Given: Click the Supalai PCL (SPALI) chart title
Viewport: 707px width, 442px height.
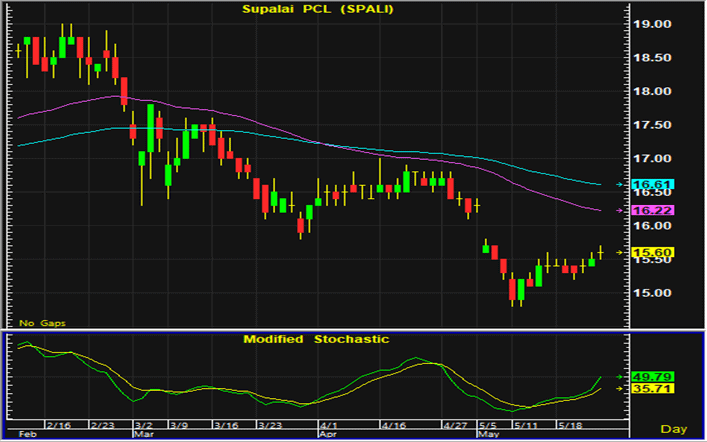Looking at the screenshot, I should click(x=318, y=9).
